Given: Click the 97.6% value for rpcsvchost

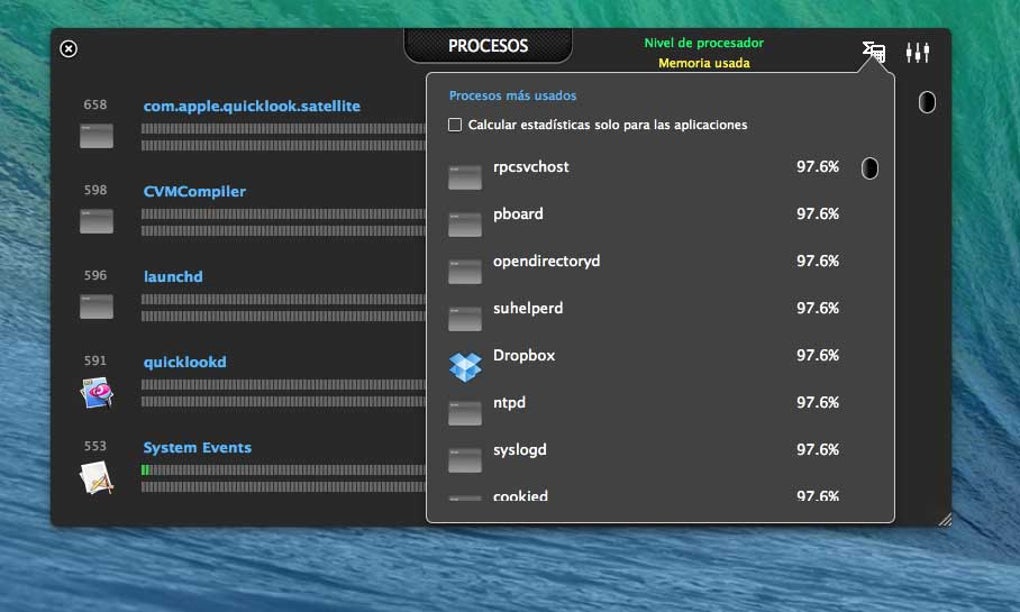Looking at the screenshot, I should 818,167.
